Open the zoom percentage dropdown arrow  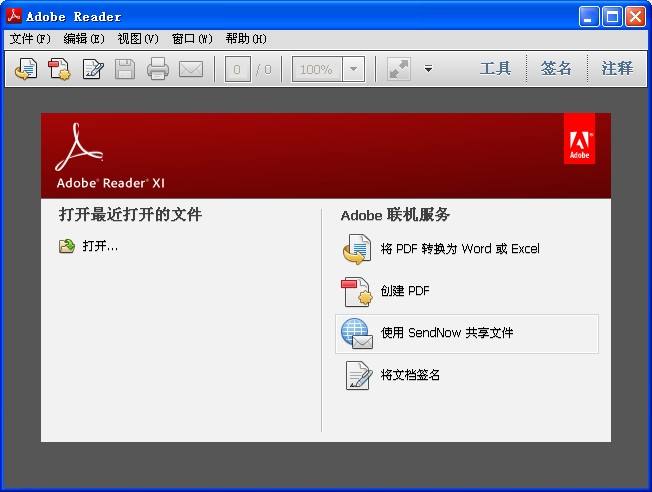pos(353,69)
